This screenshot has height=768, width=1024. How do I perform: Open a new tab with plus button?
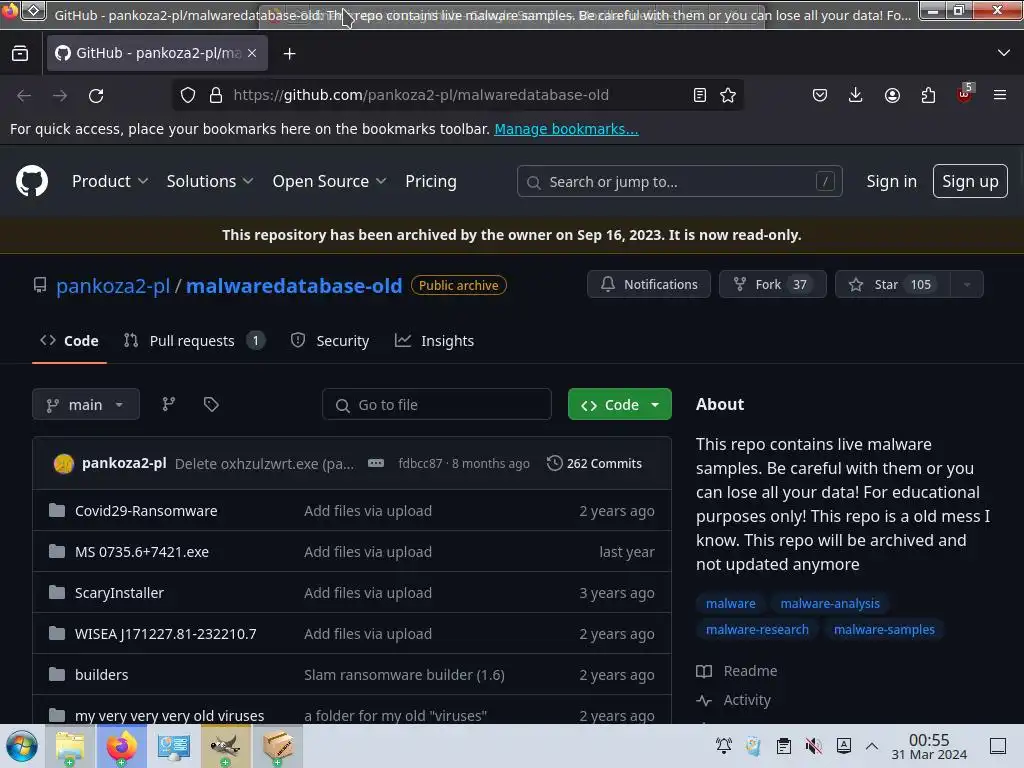pos(289,54)
